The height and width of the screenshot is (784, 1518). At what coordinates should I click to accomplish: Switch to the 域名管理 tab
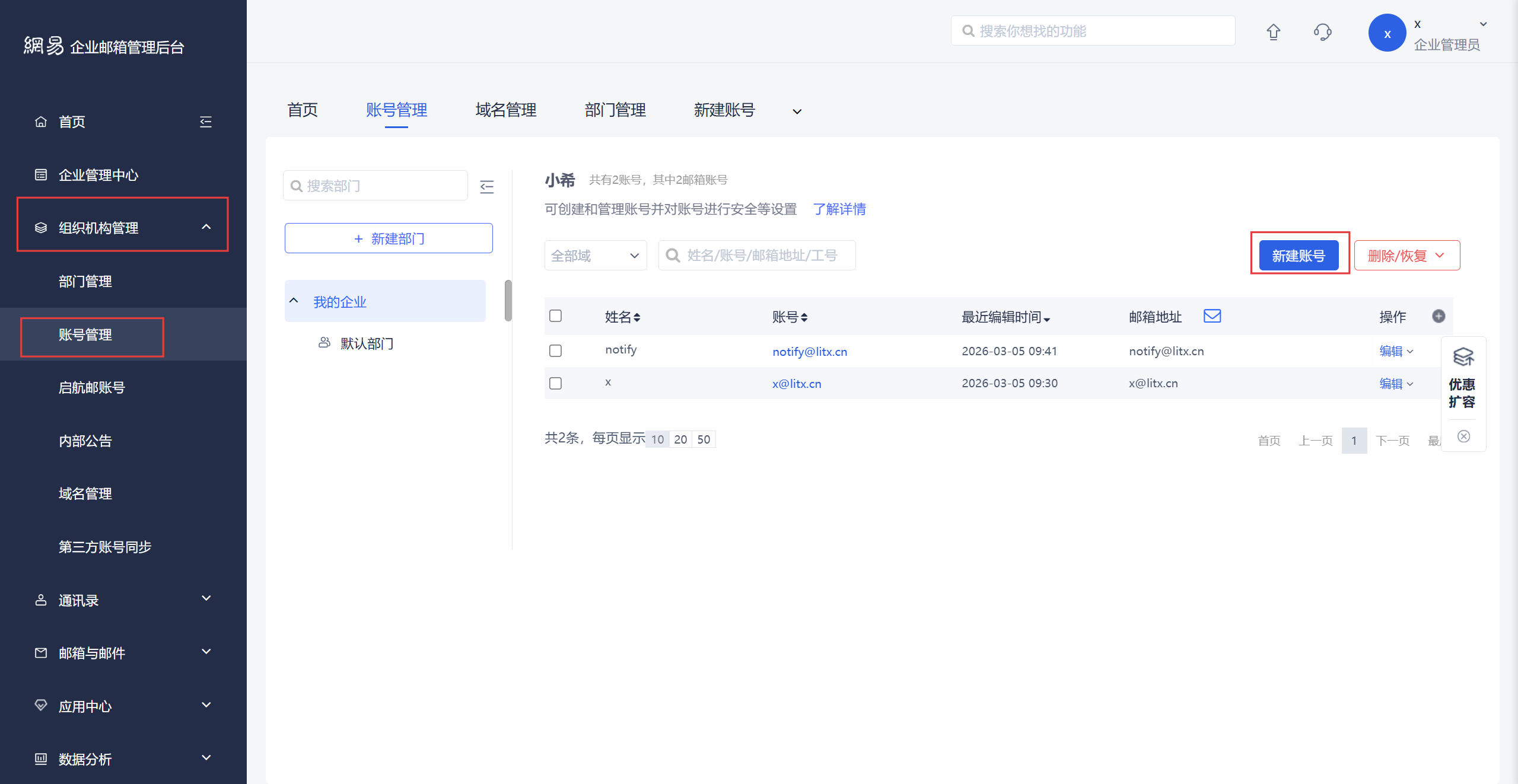click(505, 110)
